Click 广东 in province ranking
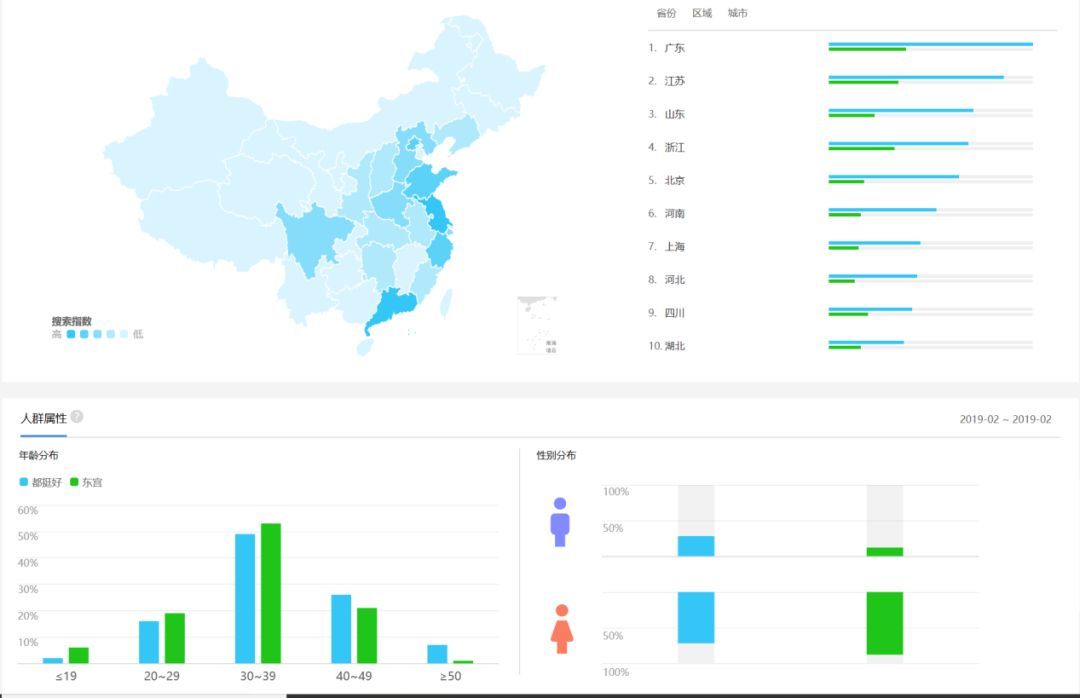 (x=674, y=48)
